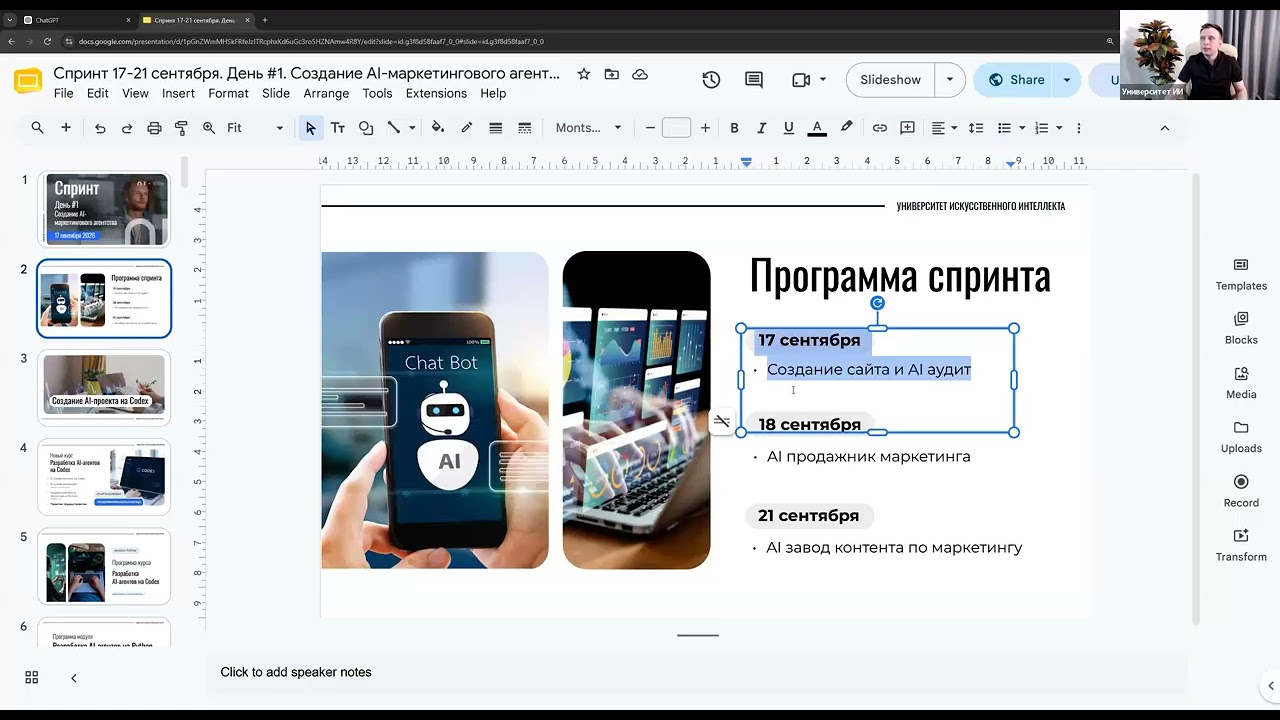Expand the line type dropdown arrow
1280x720 pixels.
(x=412, y=128)
